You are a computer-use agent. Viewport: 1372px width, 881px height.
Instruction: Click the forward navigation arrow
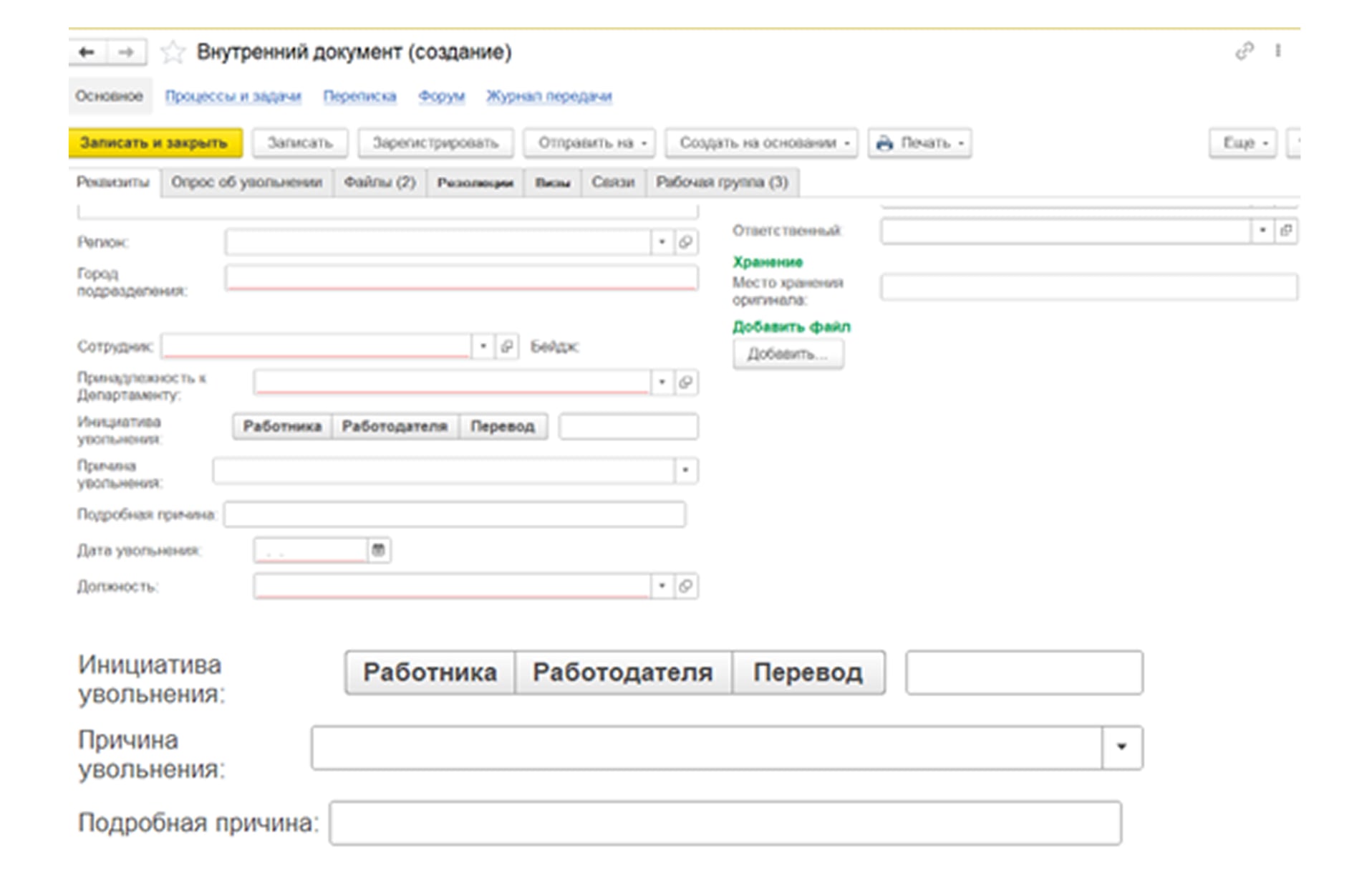[126, 51]
